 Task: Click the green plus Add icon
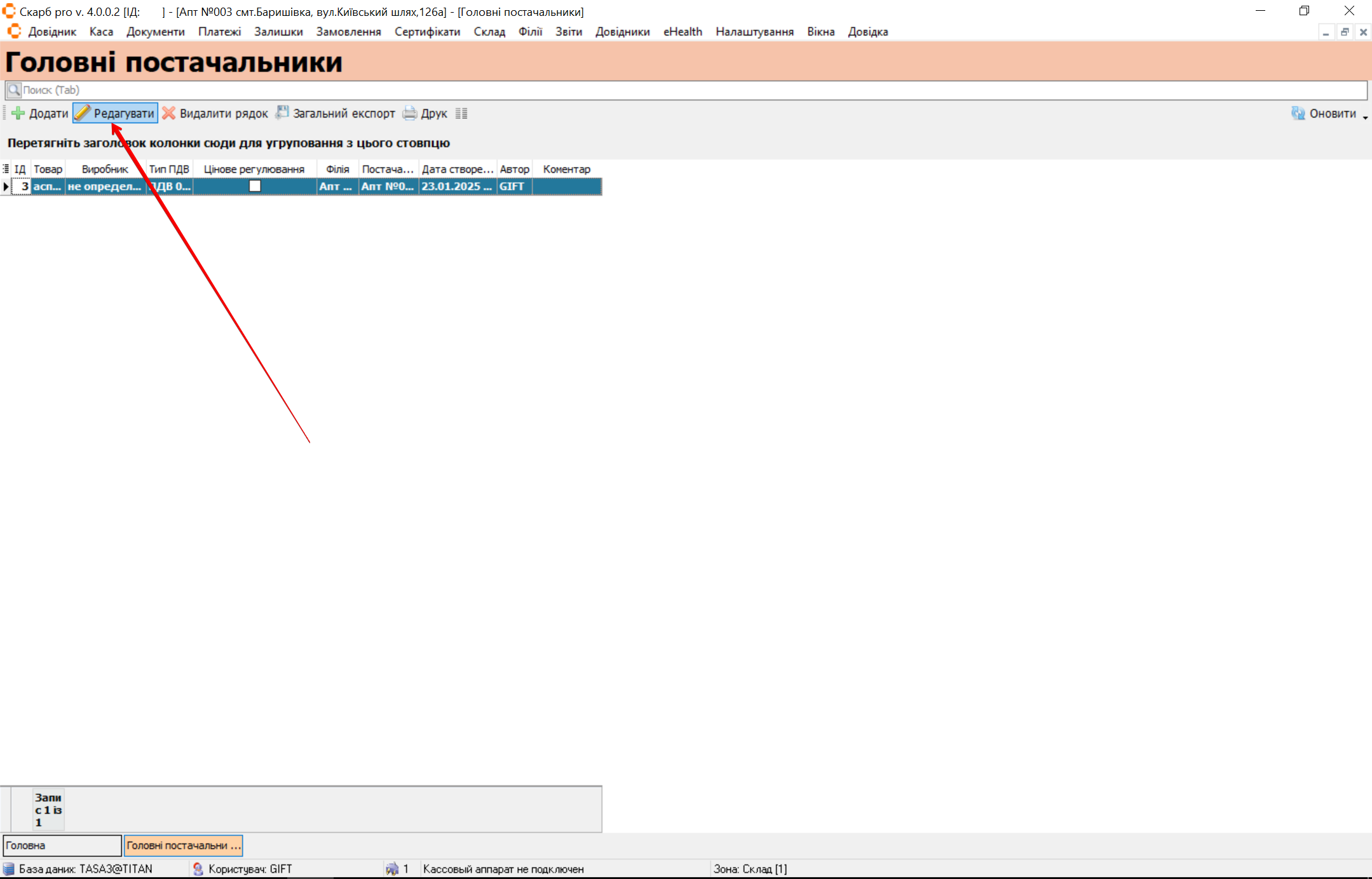point(18,113)
